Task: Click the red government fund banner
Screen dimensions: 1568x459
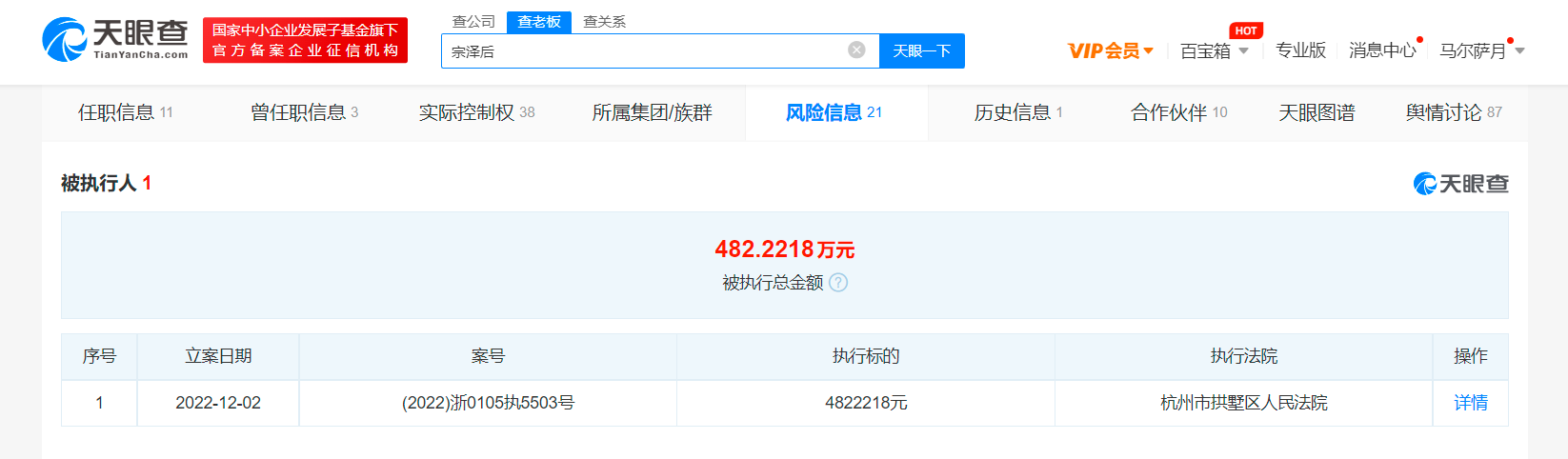Action: click(x=305, y=40)
